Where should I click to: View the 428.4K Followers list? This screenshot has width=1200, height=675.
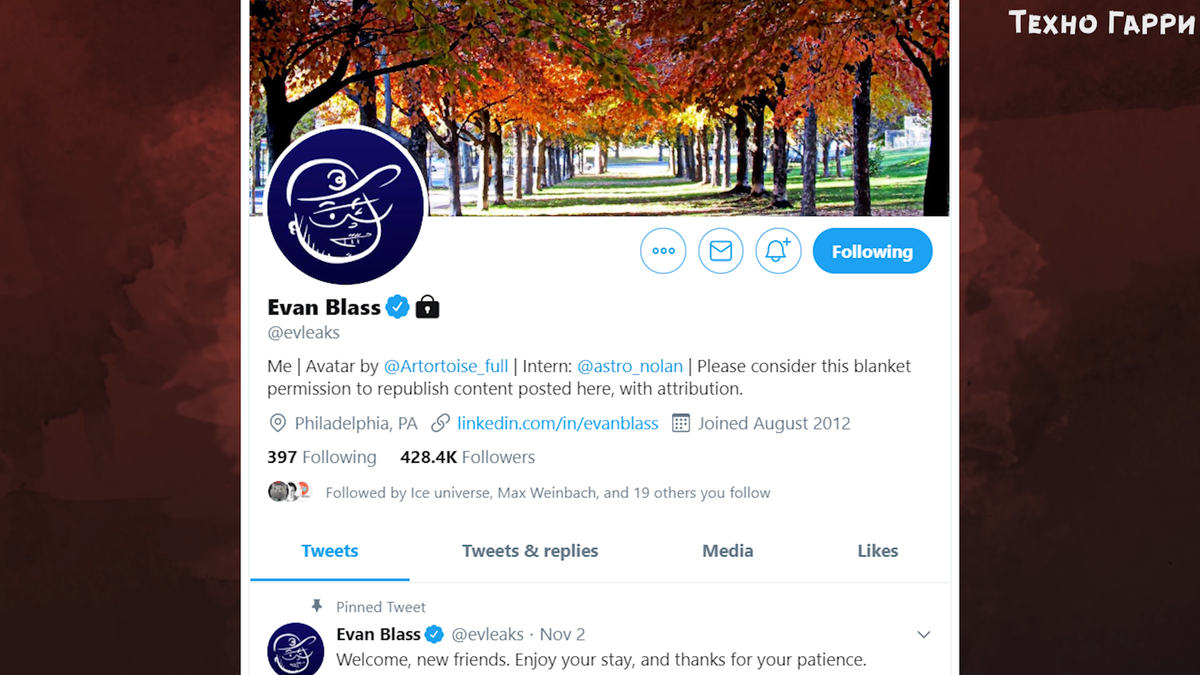point(467,457)
